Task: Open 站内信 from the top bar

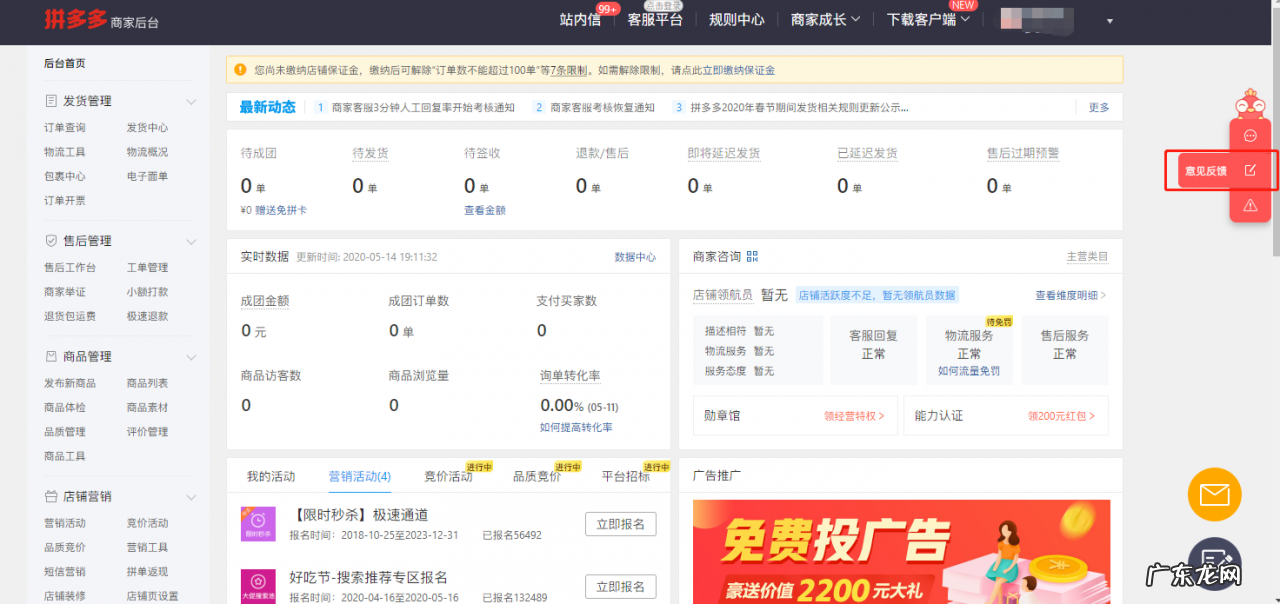Action: coord(581,18)
